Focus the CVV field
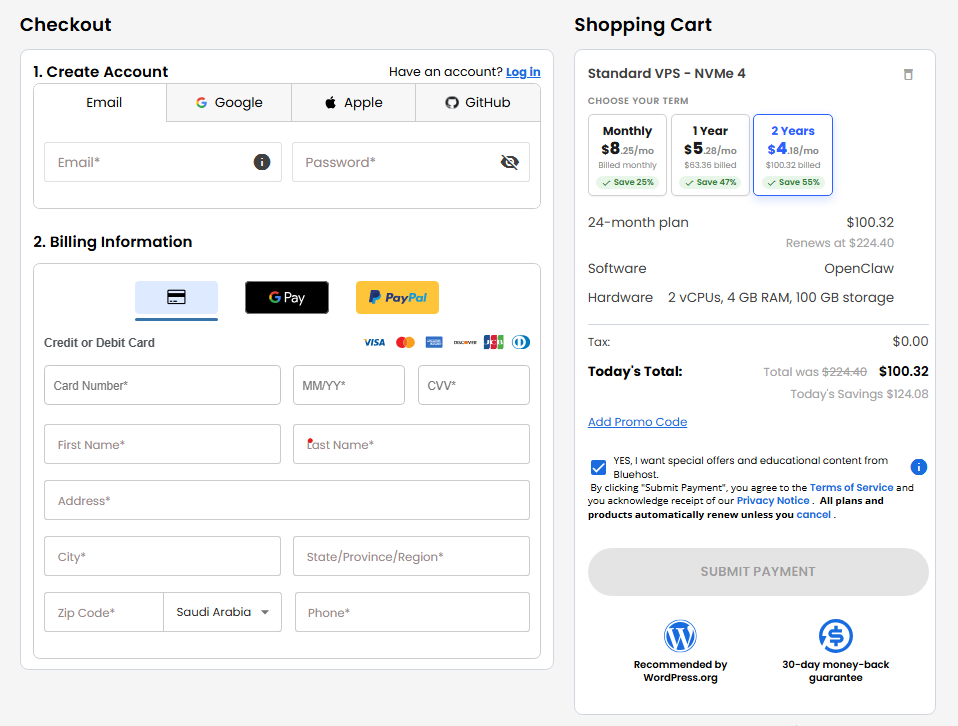This screenshot has height=726, width=958. (474, 385)
